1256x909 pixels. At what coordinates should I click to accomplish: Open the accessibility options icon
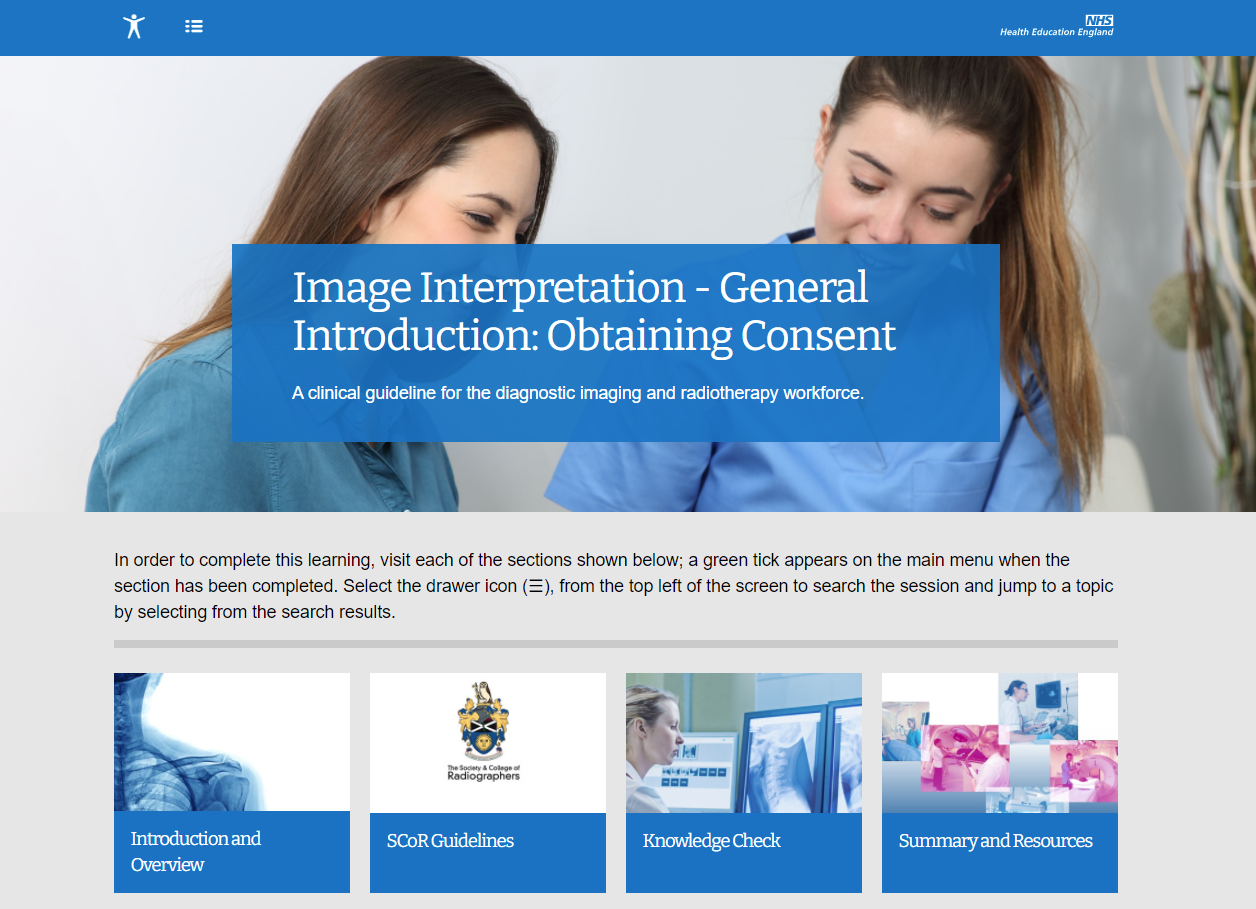(x=134, y=26)
